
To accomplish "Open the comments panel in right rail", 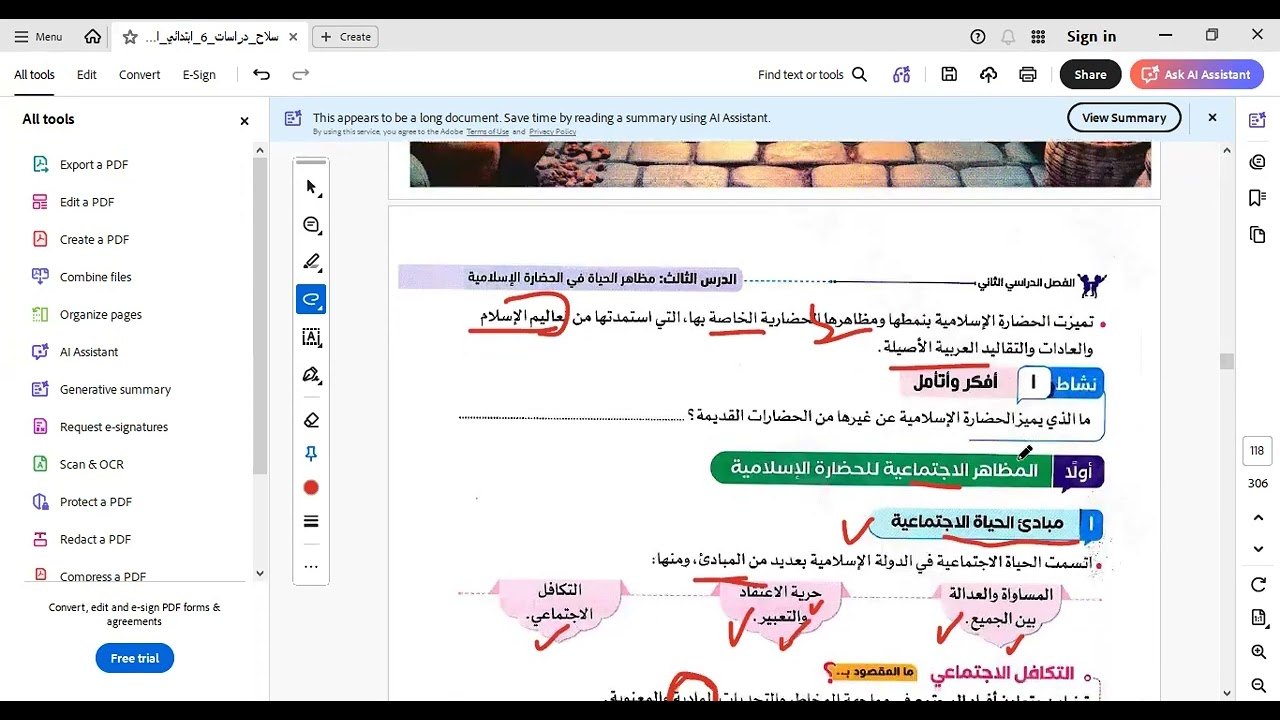I will (1258, 161).
